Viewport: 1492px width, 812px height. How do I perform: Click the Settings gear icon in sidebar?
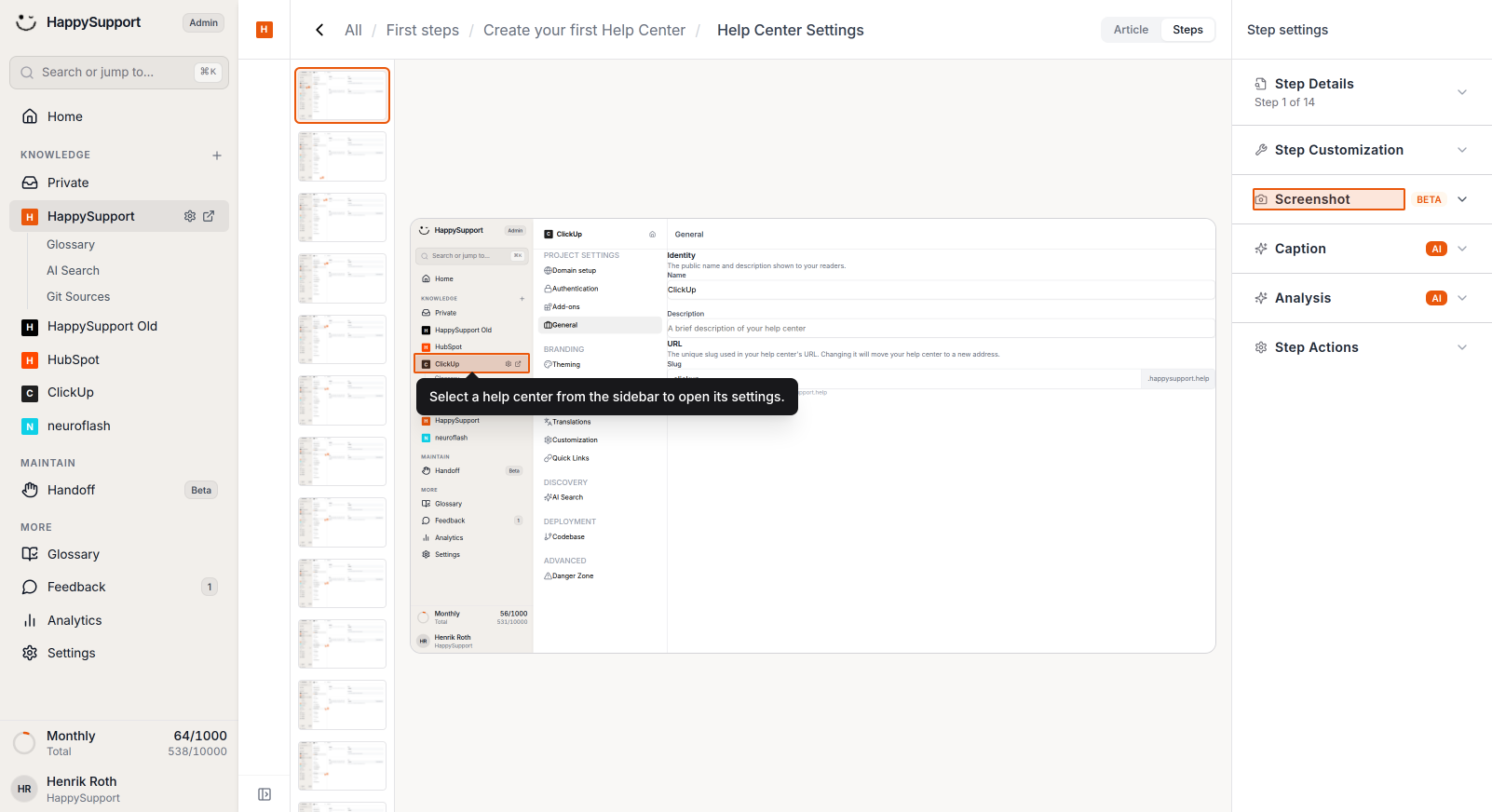(30, 653)
